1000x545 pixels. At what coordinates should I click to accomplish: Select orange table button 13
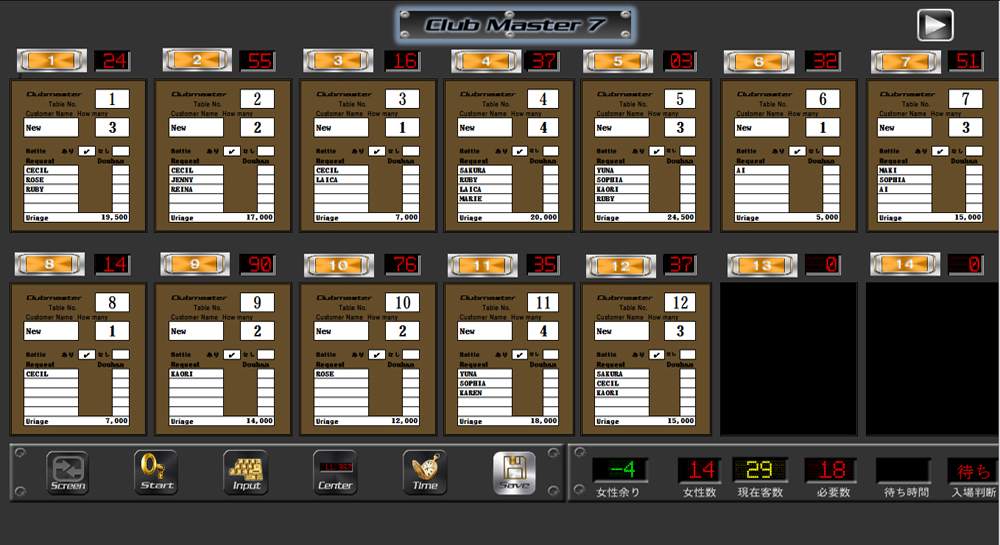click(762, 265)
